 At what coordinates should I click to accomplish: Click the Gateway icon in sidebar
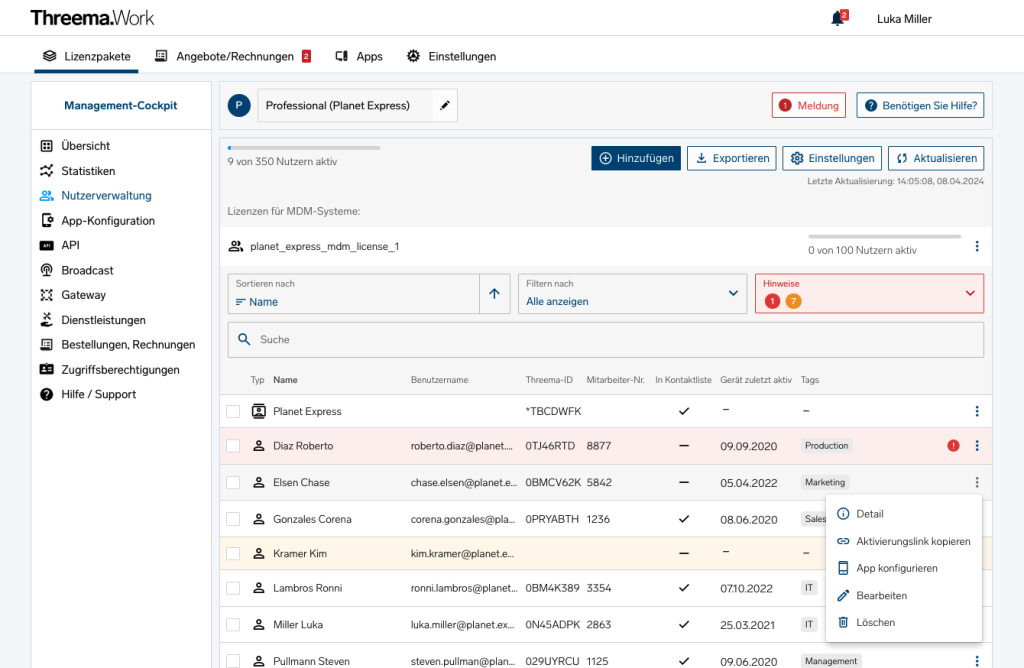[x=46, y=295]
